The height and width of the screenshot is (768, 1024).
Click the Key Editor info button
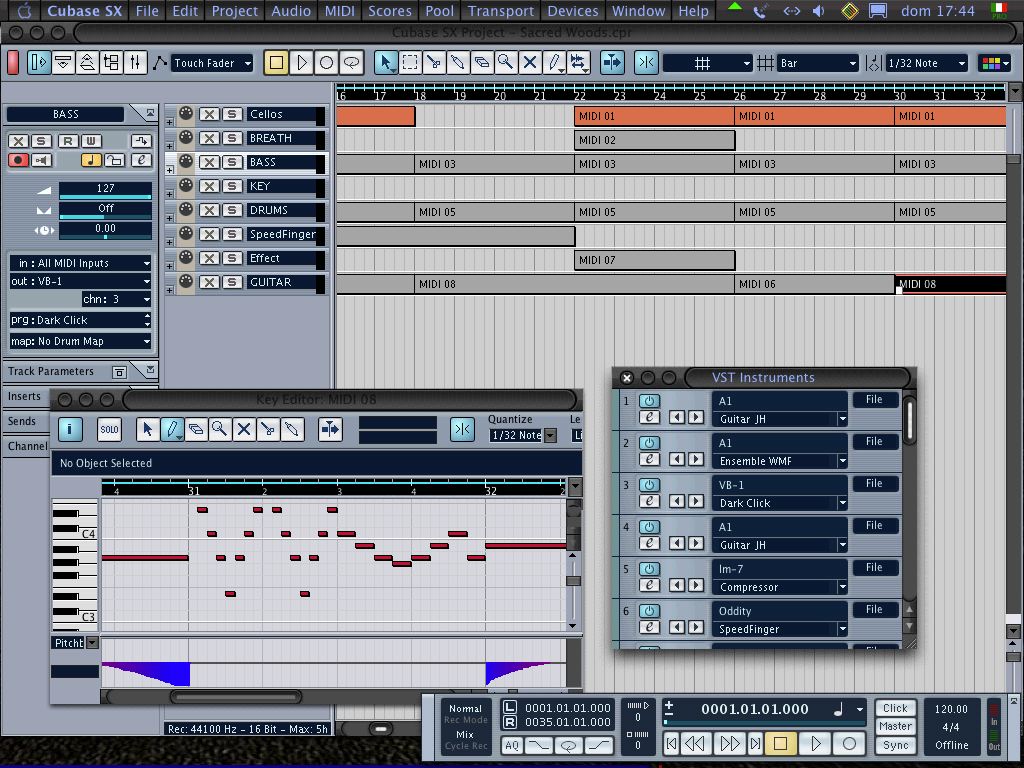[x=70, y=429]
